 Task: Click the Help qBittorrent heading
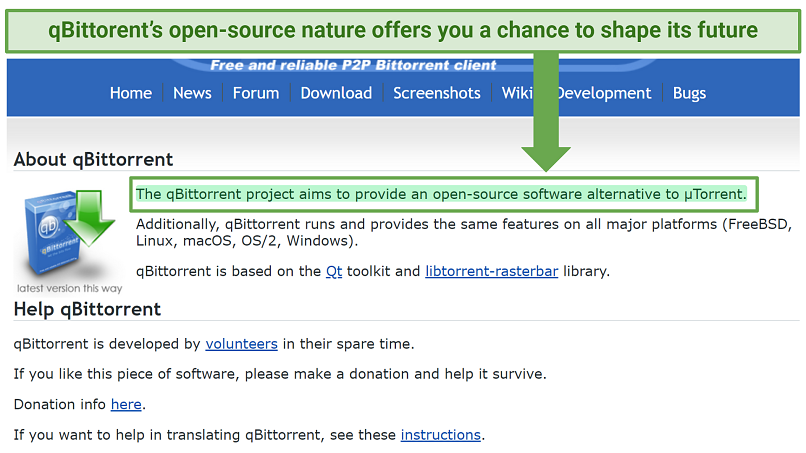tap(87, 309)
